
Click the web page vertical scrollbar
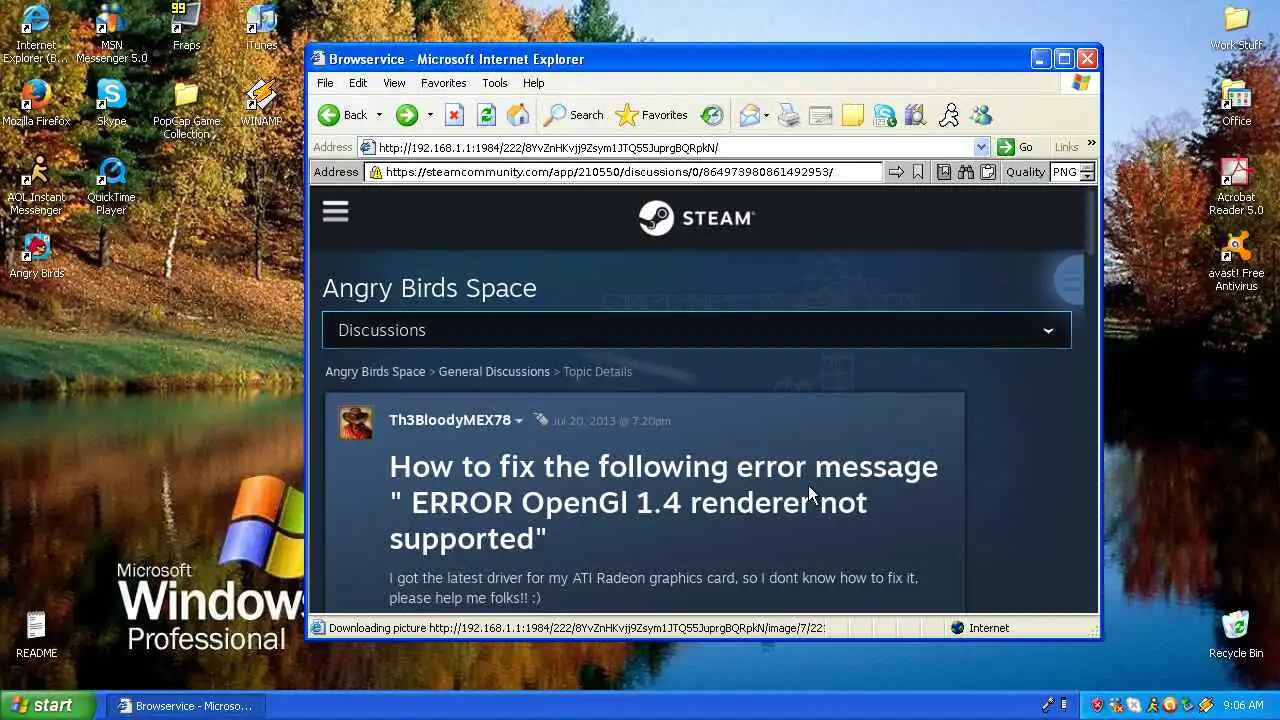point(1091,400)
